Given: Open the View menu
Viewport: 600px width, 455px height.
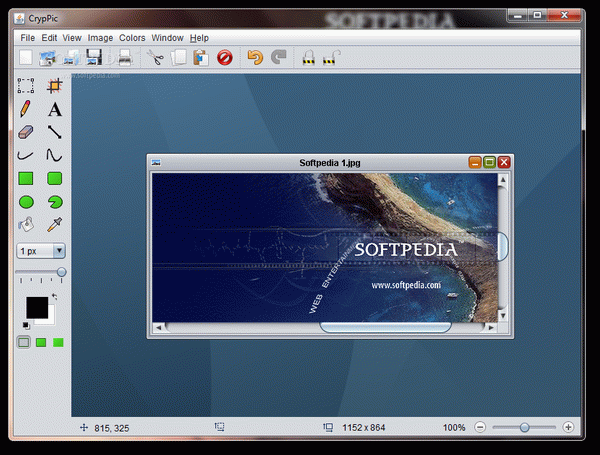Looking at the screenshot, I should [72, 38].
